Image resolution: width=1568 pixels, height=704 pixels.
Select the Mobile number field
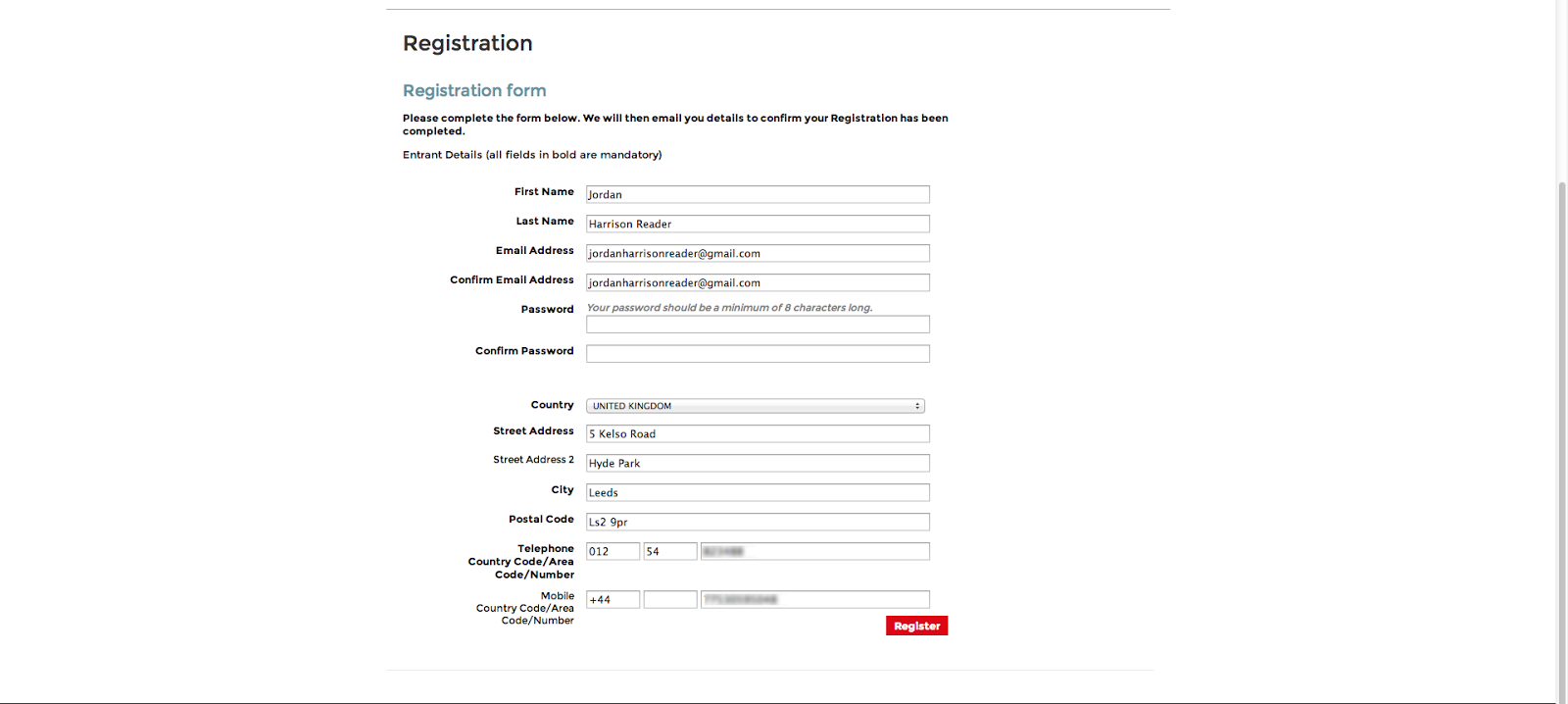click(x=815, y=599)
